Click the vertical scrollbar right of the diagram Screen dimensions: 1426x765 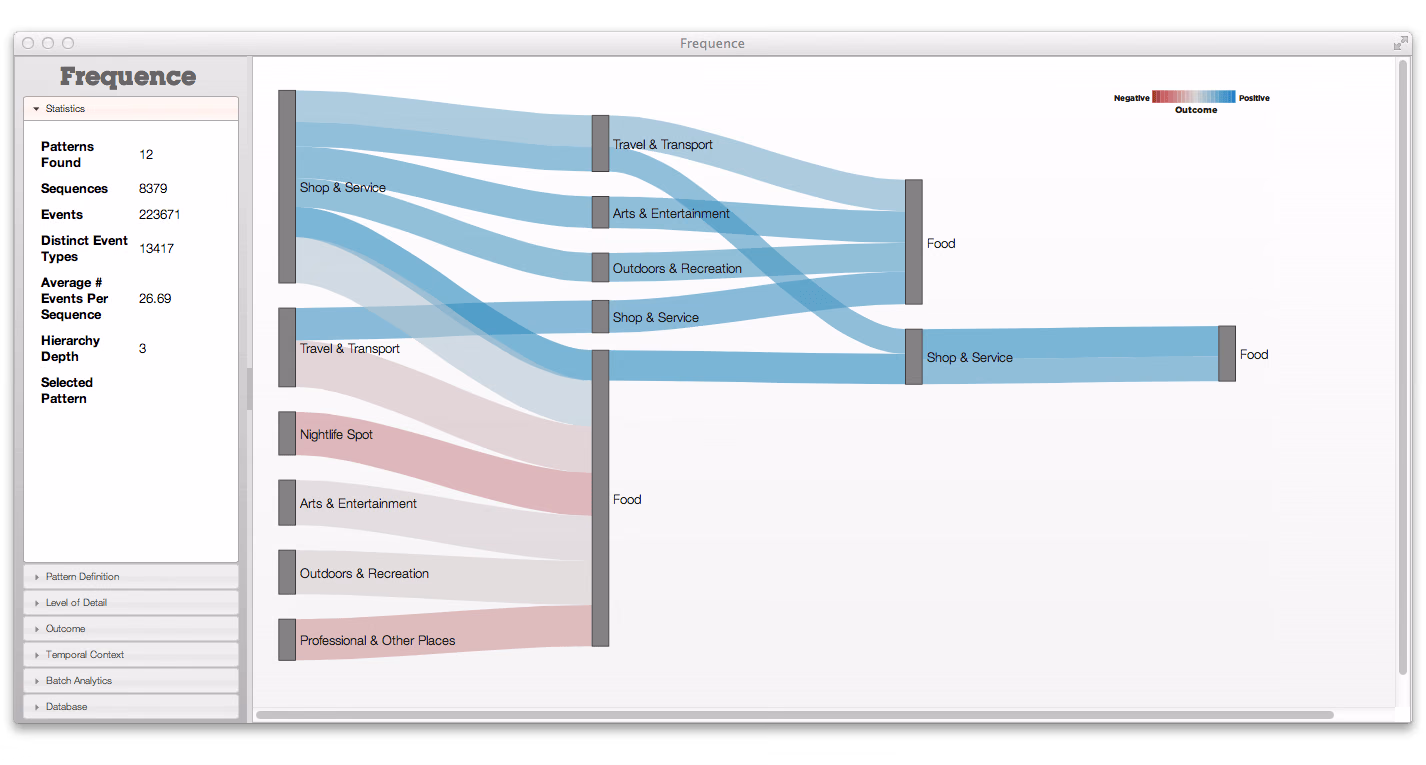[x=1403, y=366]
